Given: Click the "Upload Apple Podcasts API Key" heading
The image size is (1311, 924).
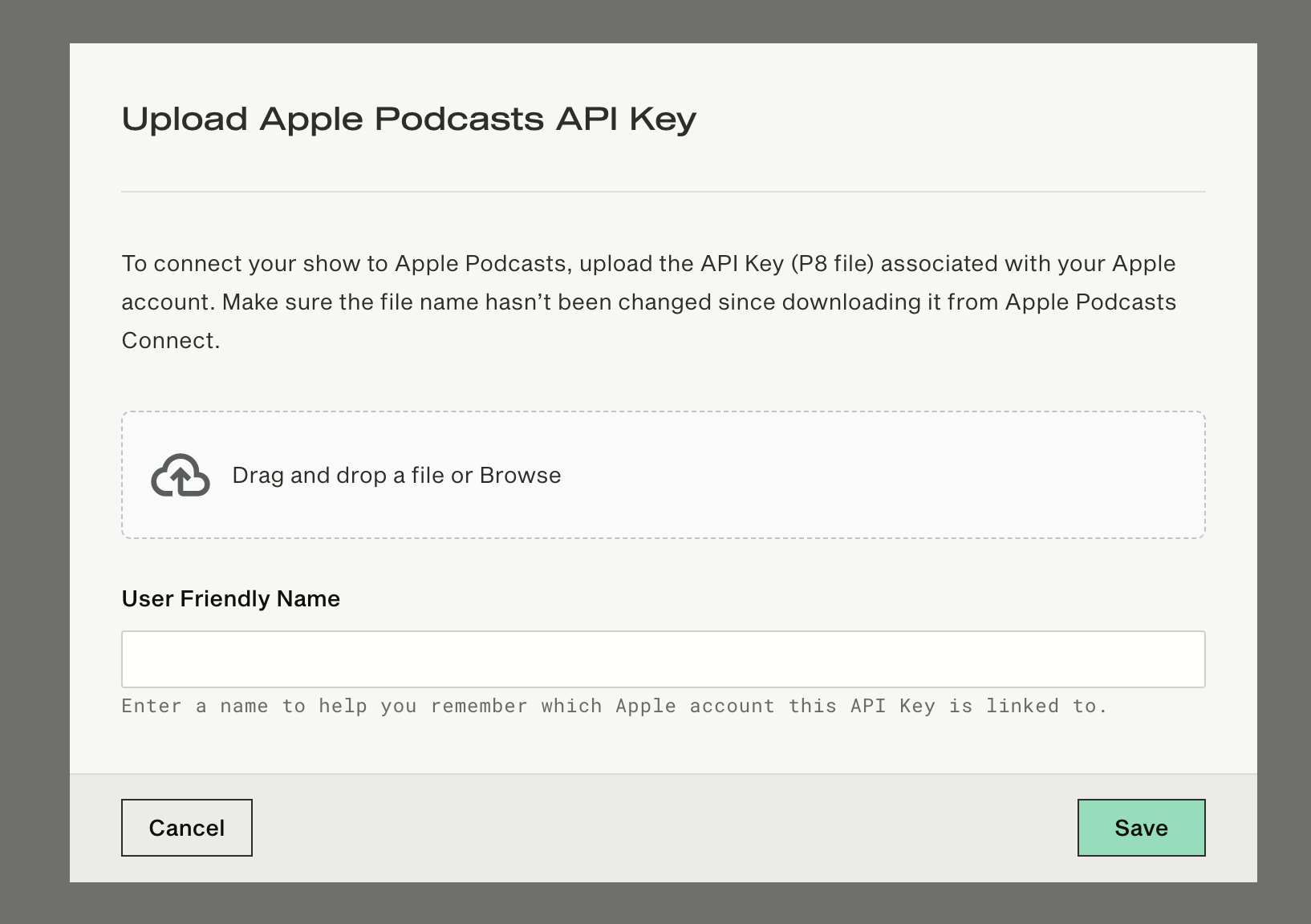Looking at the screenshot, I should click(409, 119).
